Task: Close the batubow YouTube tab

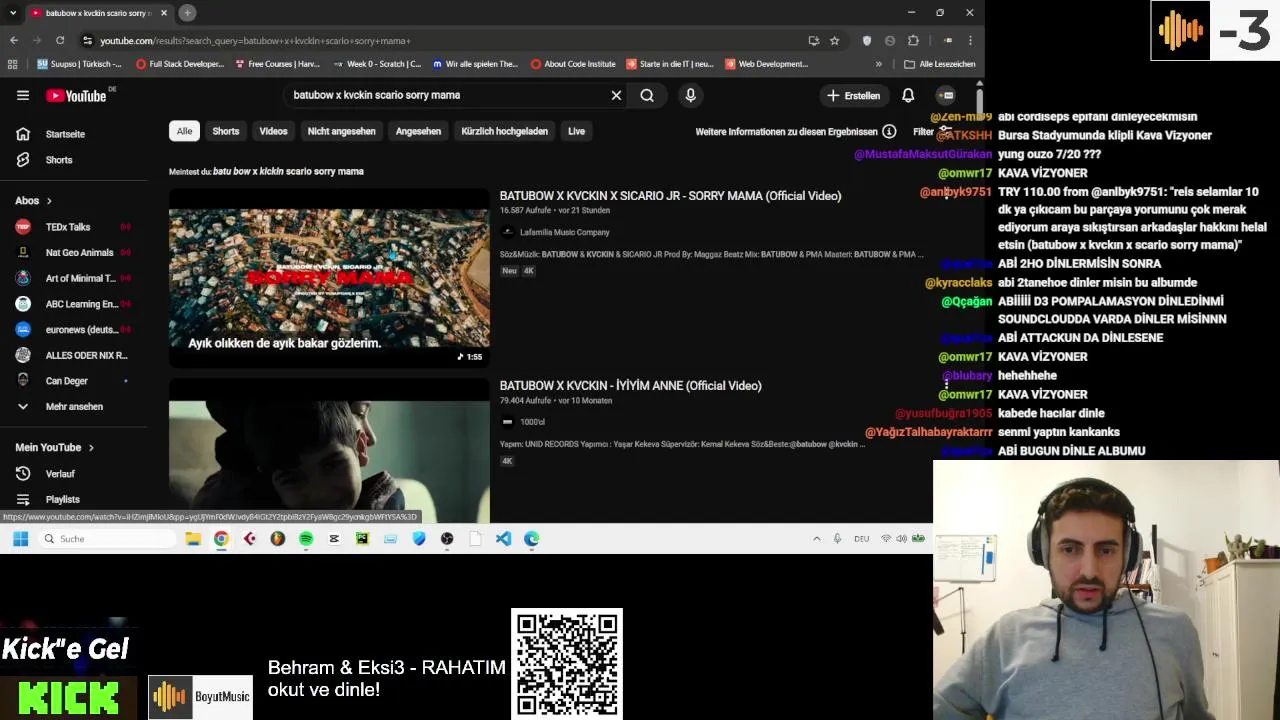Action: 163,13
